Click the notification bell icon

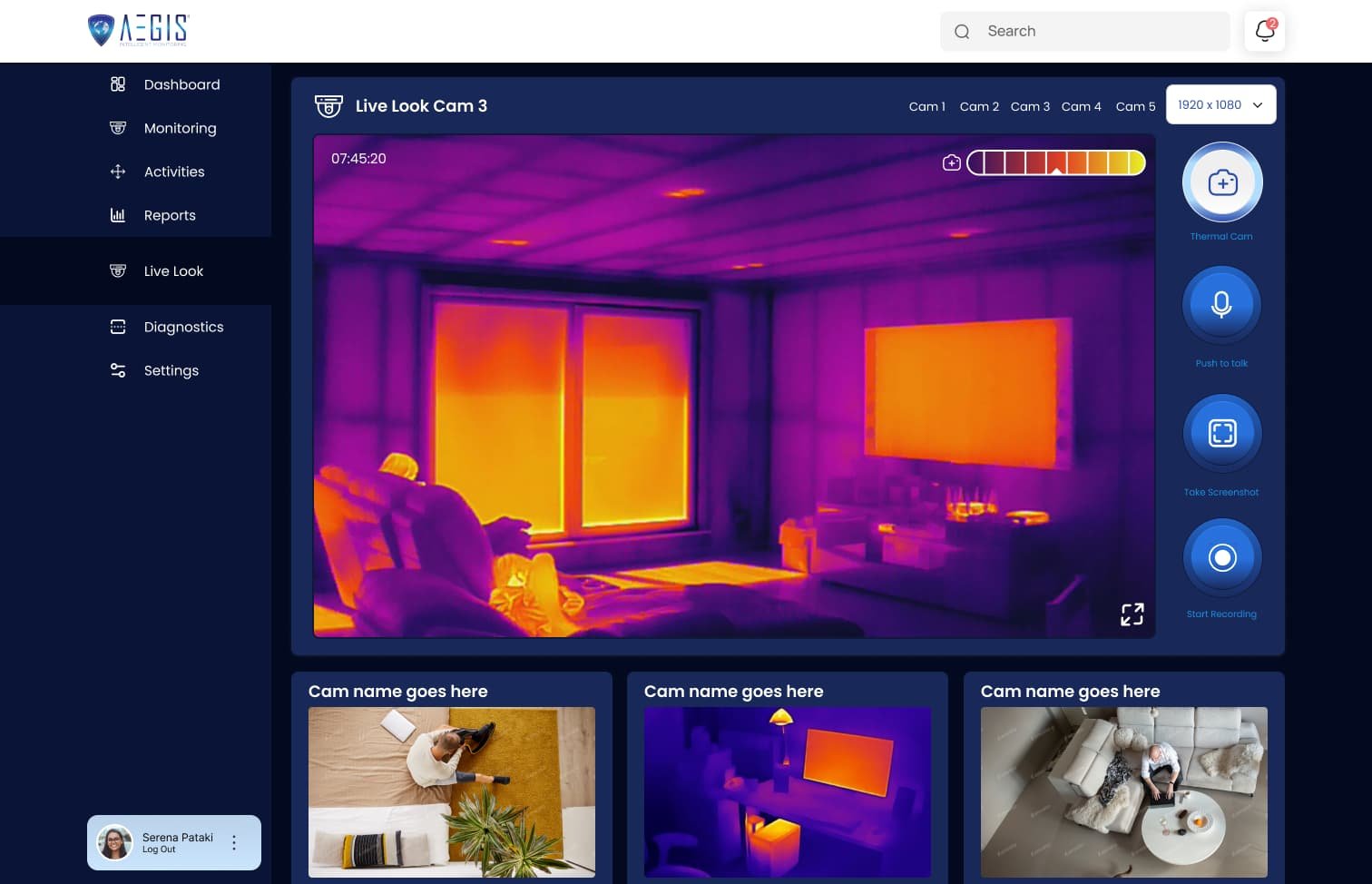(1264, 31)
